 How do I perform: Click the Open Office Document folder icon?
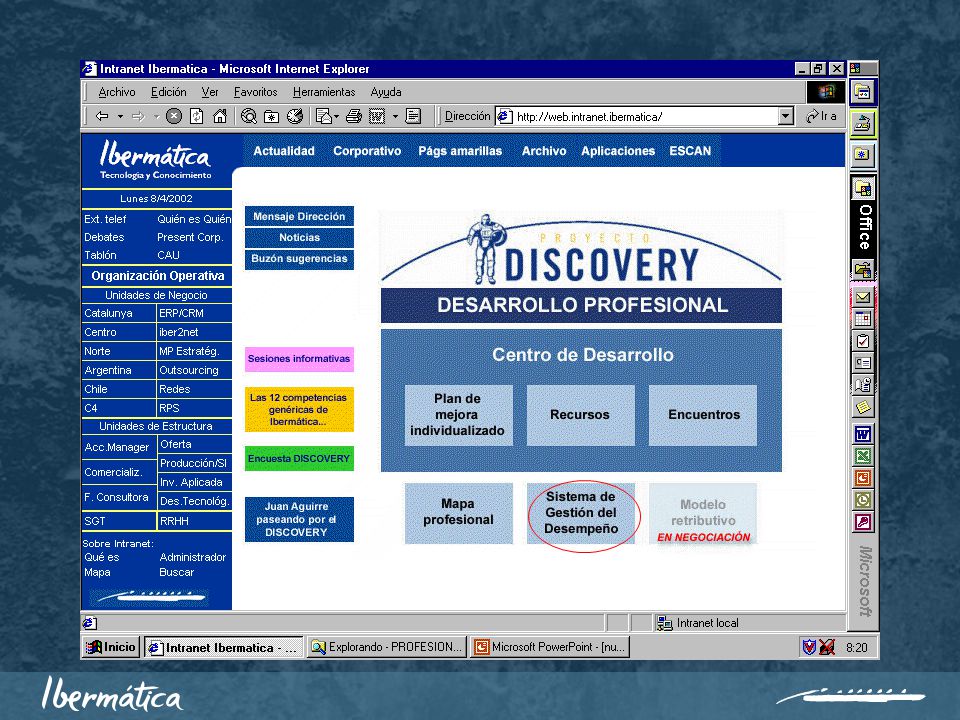(863, 269)
